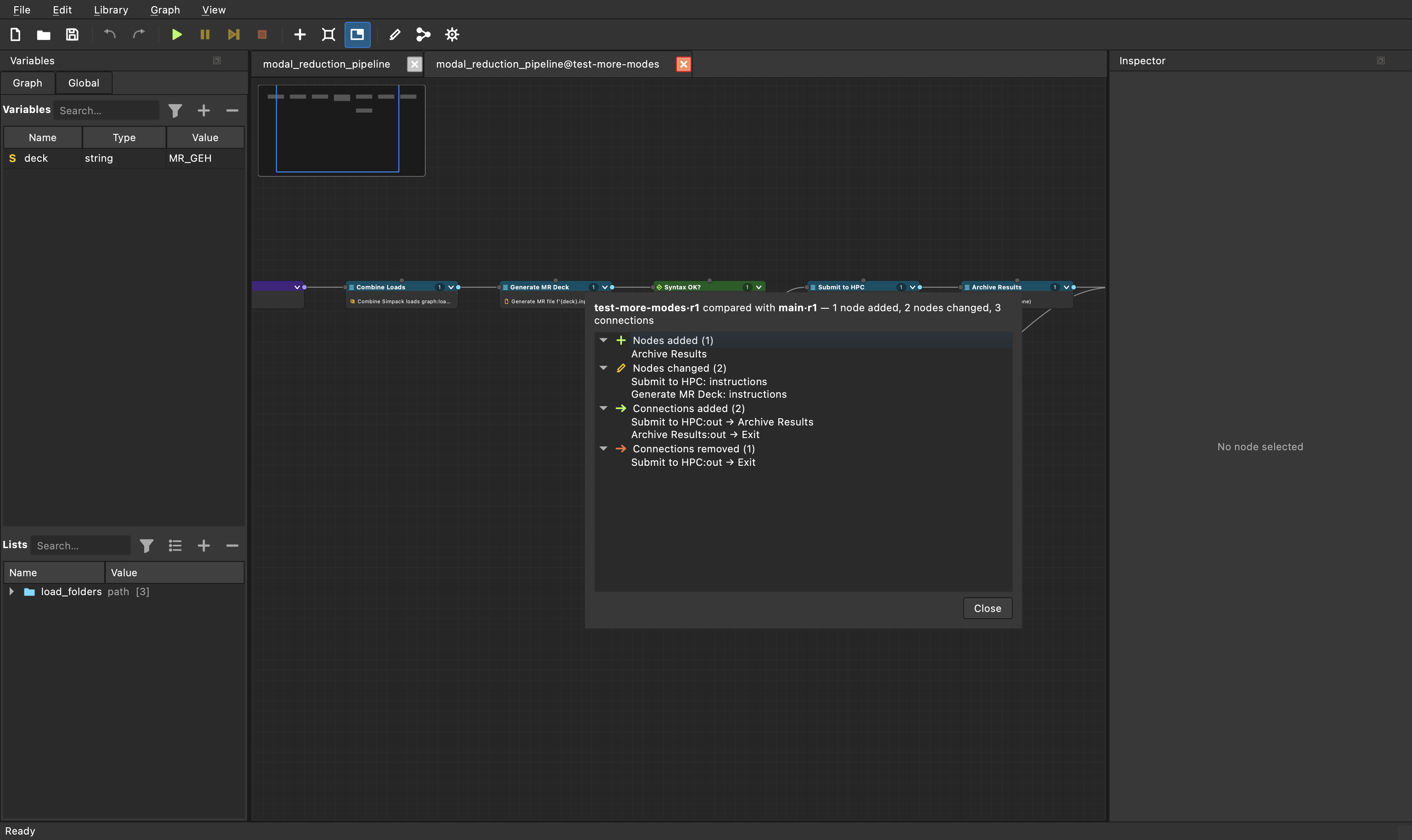Open the Edit menu
This screenshot has width=1412, height=840.
click(x=62, y=10)
